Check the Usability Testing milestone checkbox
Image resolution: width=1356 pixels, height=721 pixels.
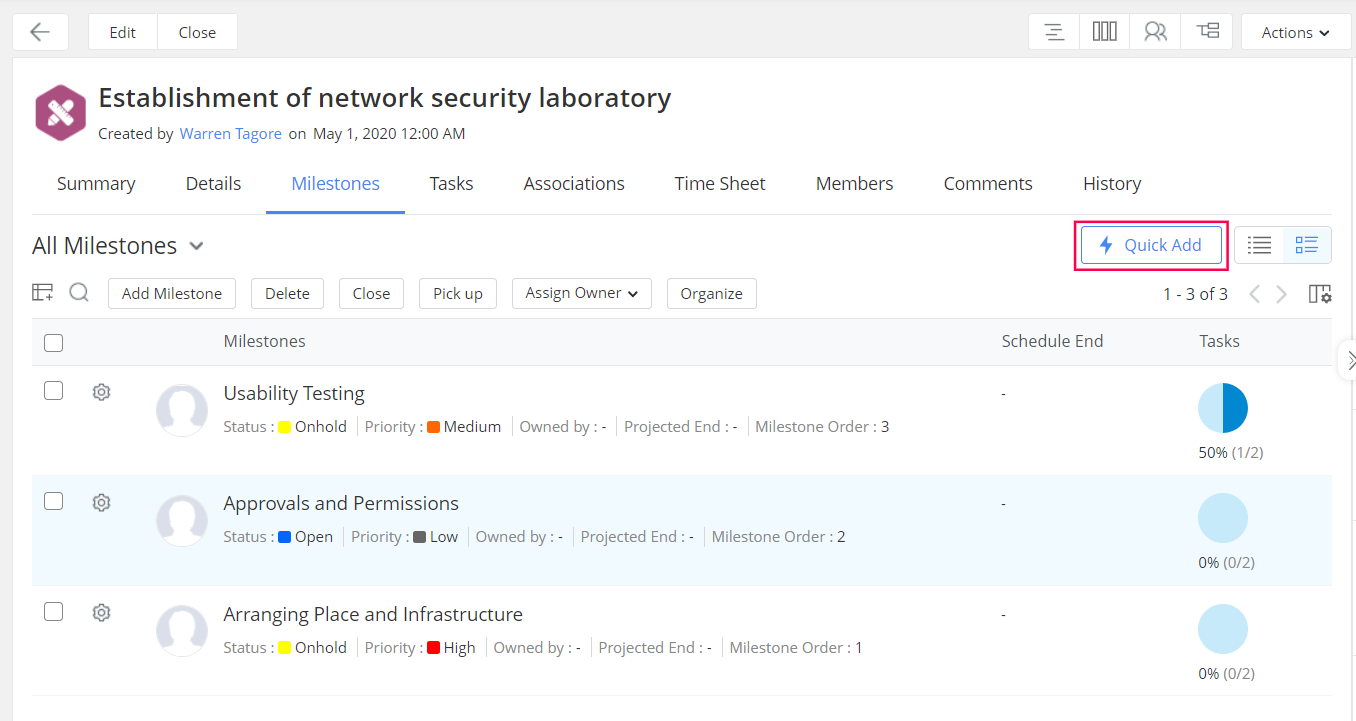click(x=54, y=391)
